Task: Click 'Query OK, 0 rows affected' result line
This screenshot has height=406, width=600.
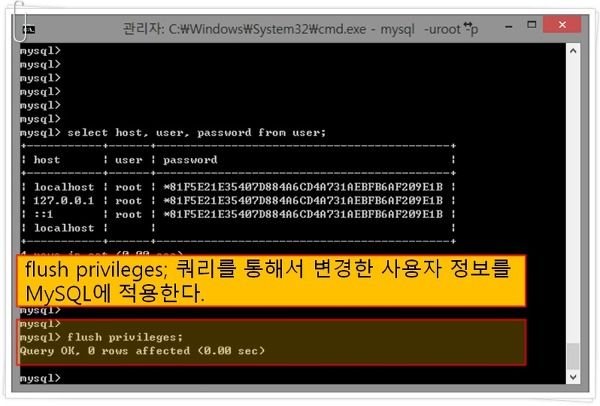Action: tap(142, 351)
